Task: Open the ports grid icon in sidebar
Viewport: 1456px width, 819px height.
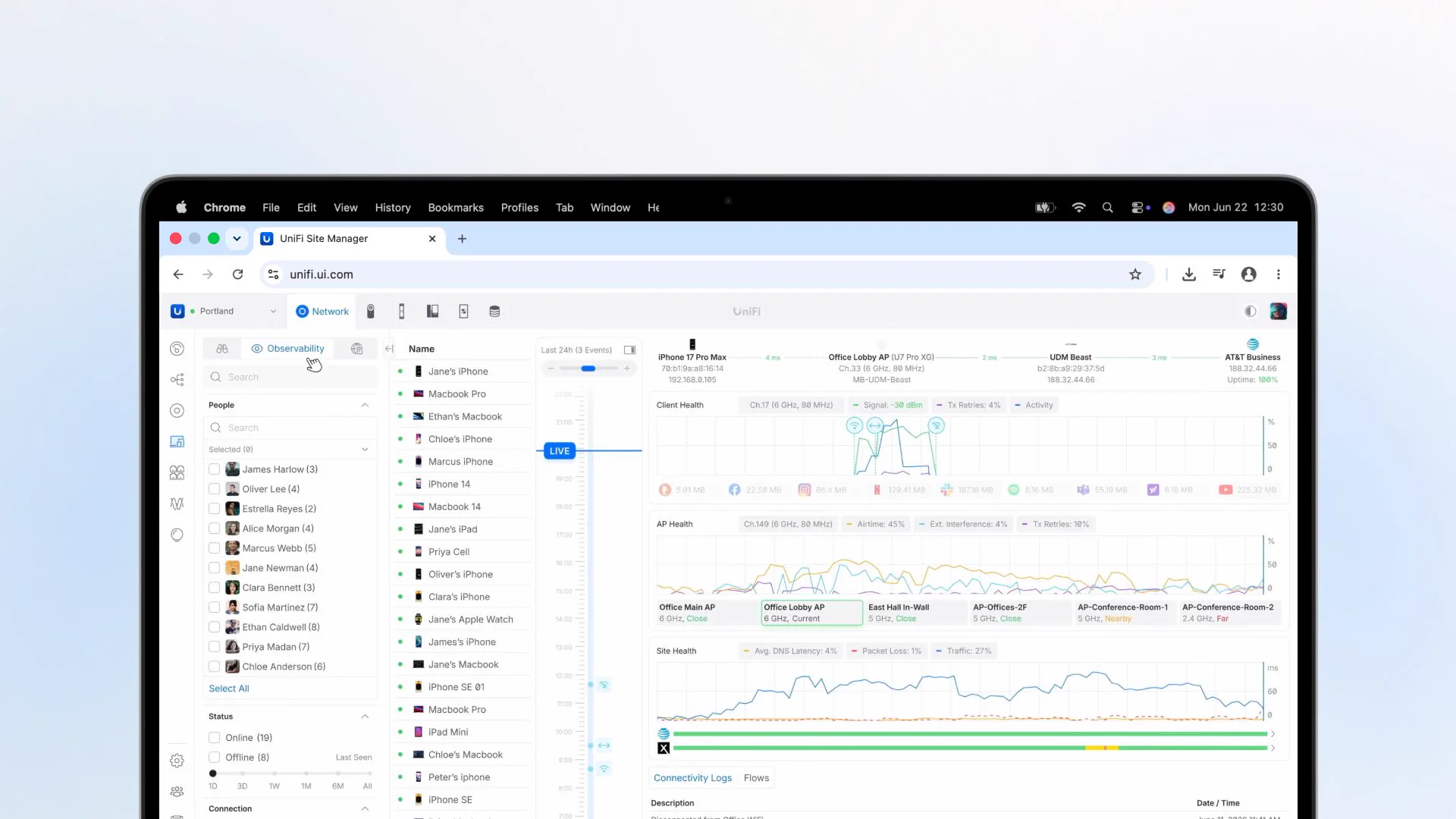Action: point(177,472)
